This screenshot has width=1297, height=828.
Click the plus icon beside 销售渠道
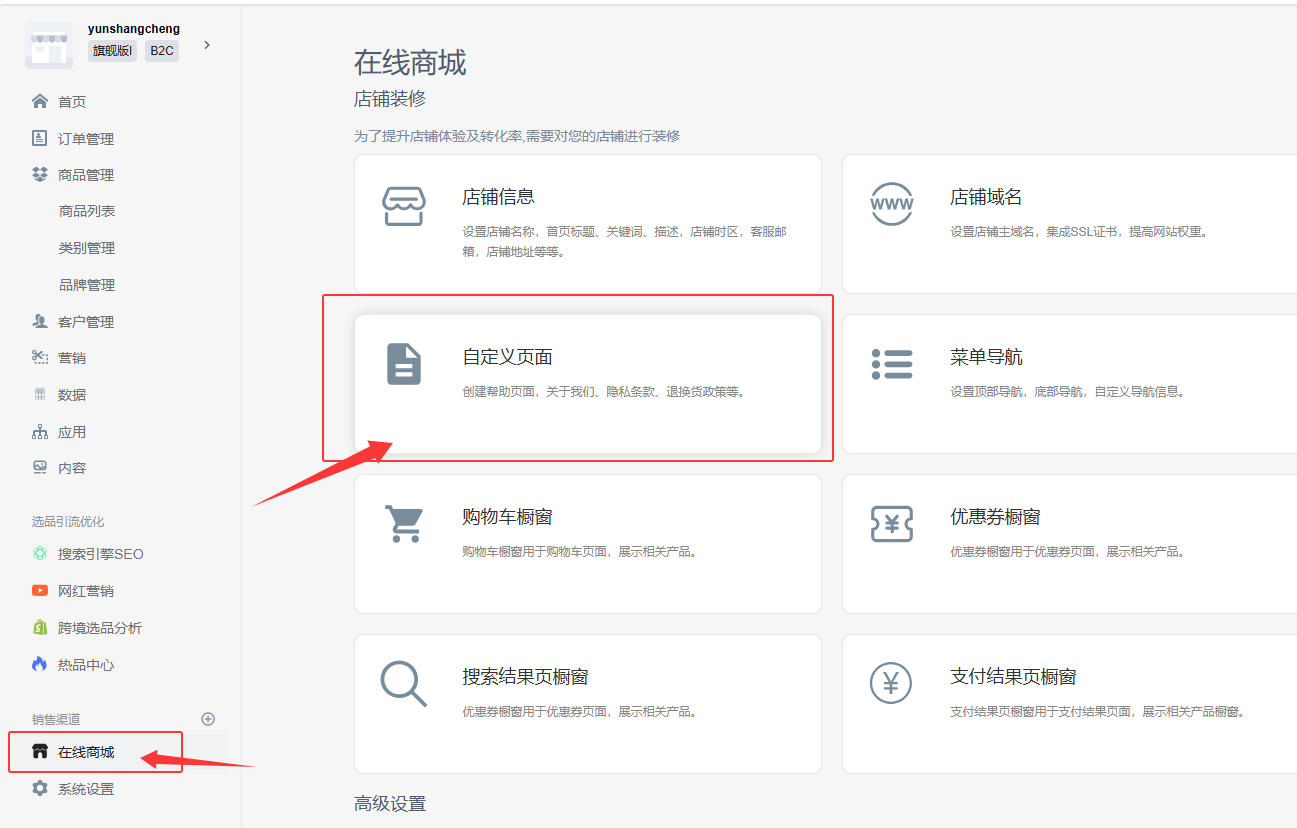[208, 719]
